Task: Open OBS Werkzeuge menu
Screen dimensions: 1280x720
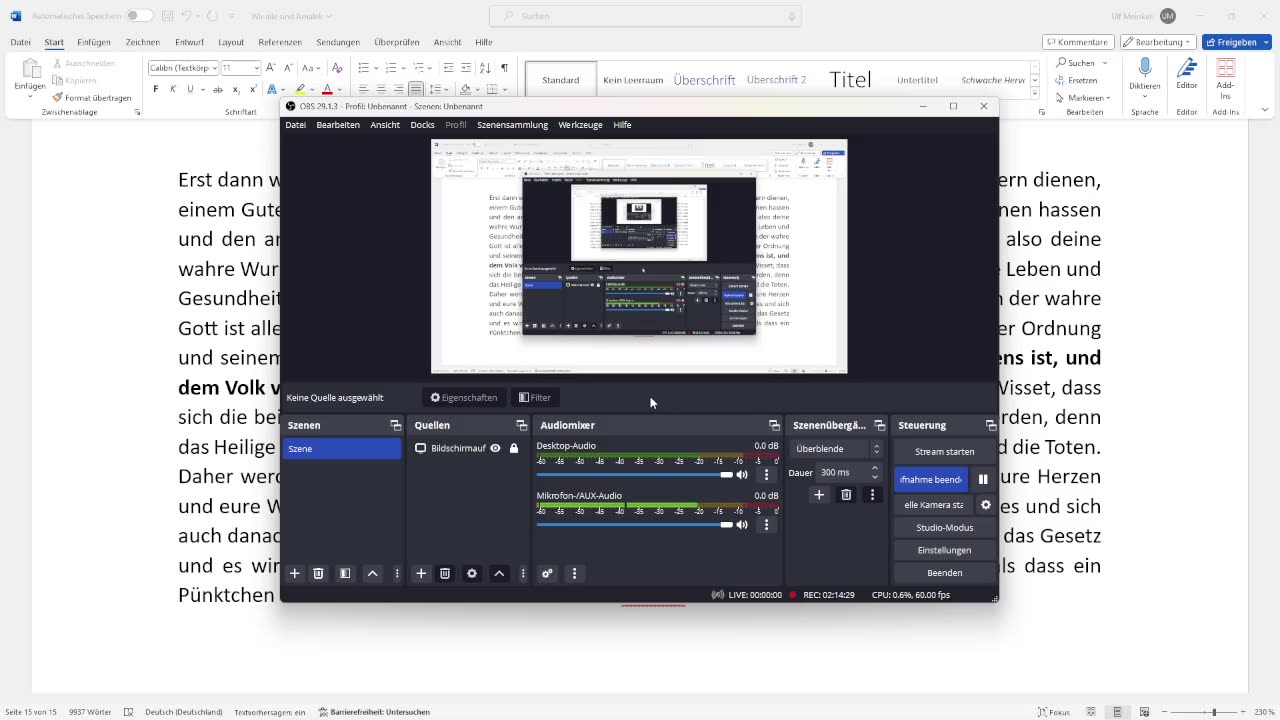Action: [x=580, y=125]
